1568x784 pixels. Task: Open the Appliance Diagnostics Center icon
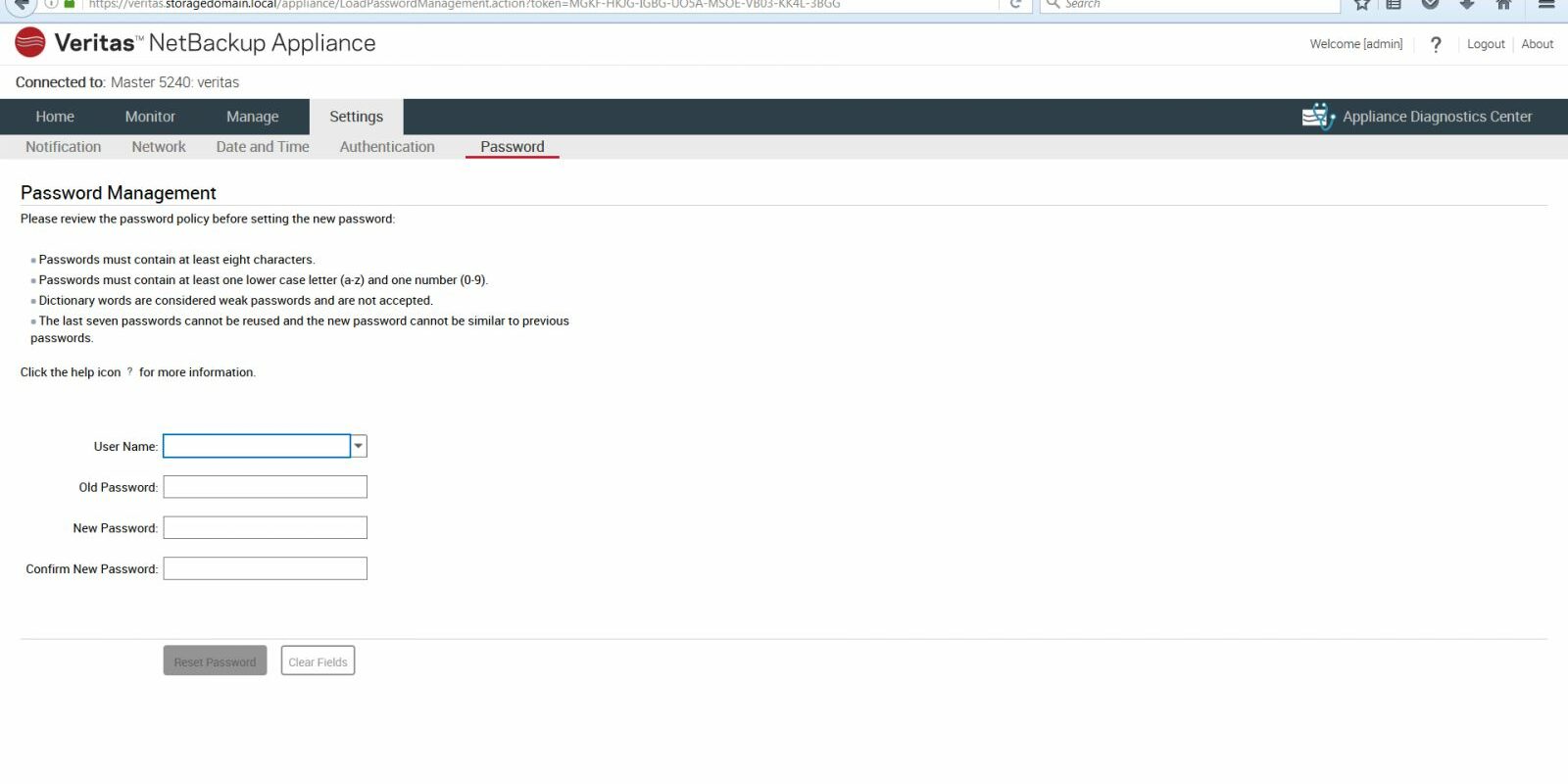click(x=1318, y=117)
